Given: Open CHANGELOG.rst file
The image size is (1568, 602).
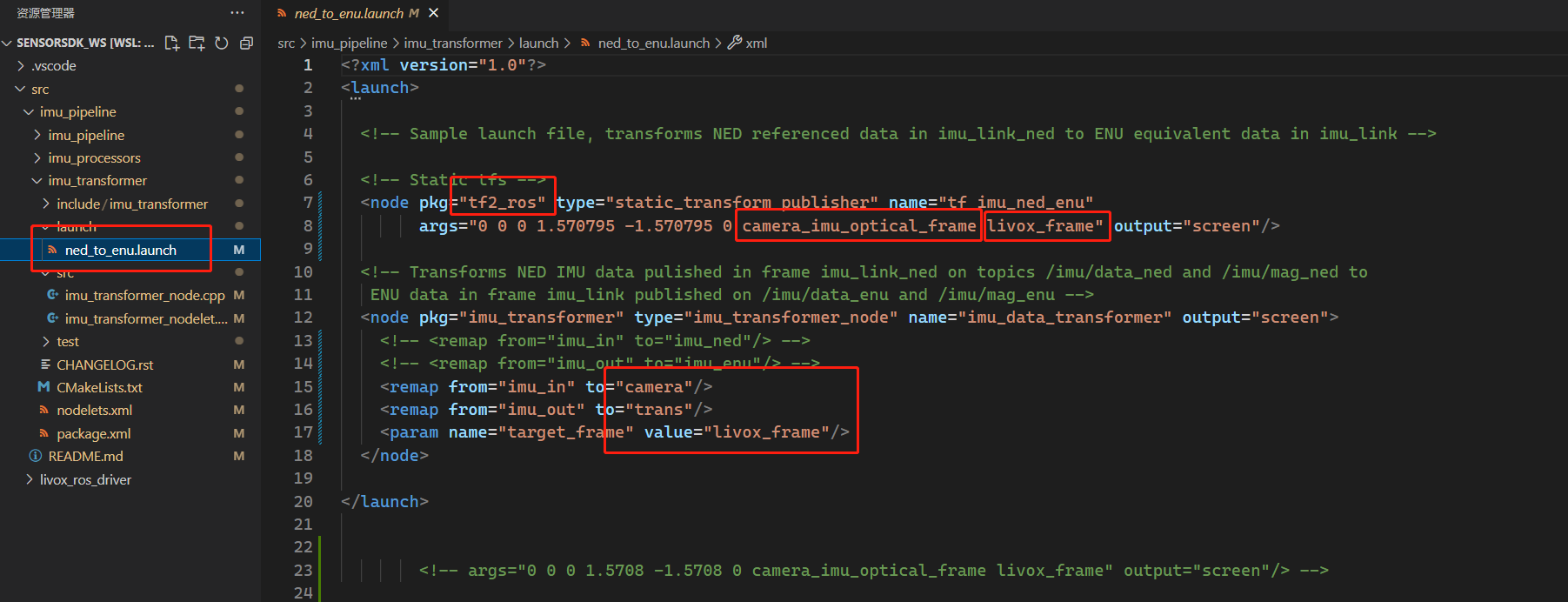Looking at the screenshot, I should tap(104, 365).
